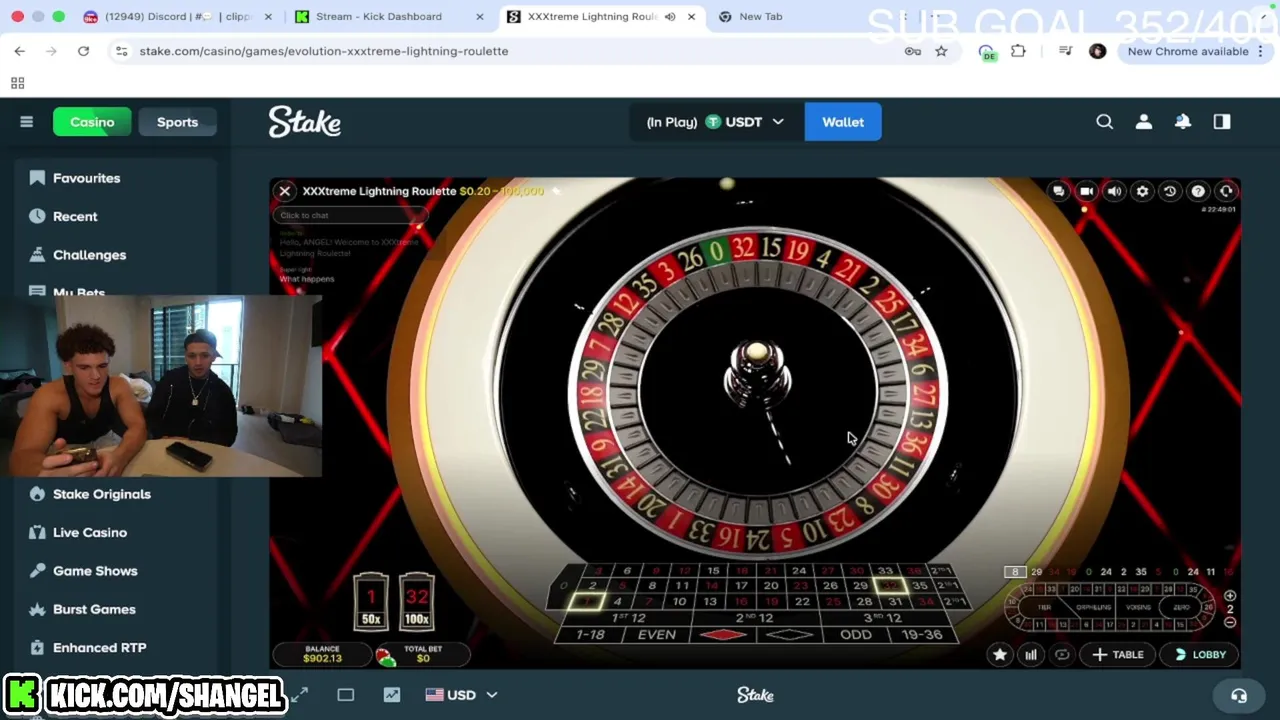Click the Stake logo

304,122
